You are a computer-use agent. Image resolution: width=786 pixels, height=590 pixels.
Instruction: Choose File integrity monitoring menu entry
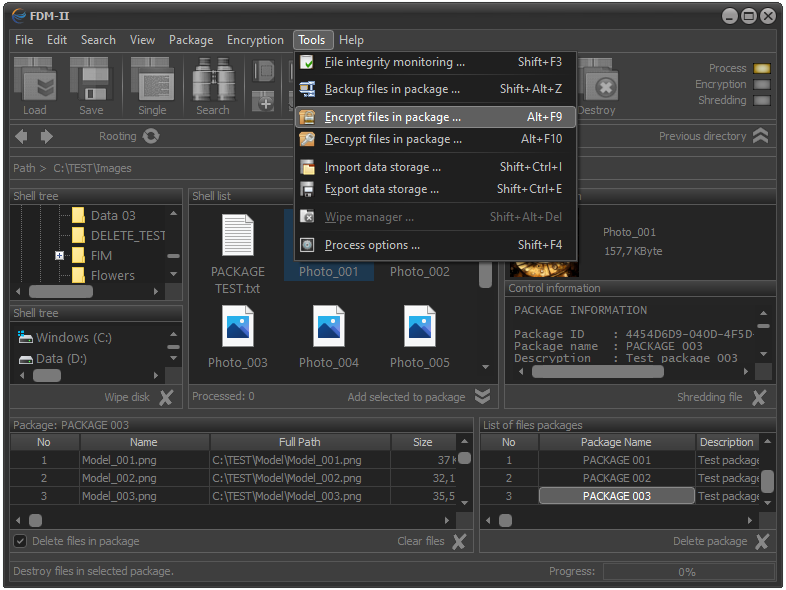pos(435,62)
